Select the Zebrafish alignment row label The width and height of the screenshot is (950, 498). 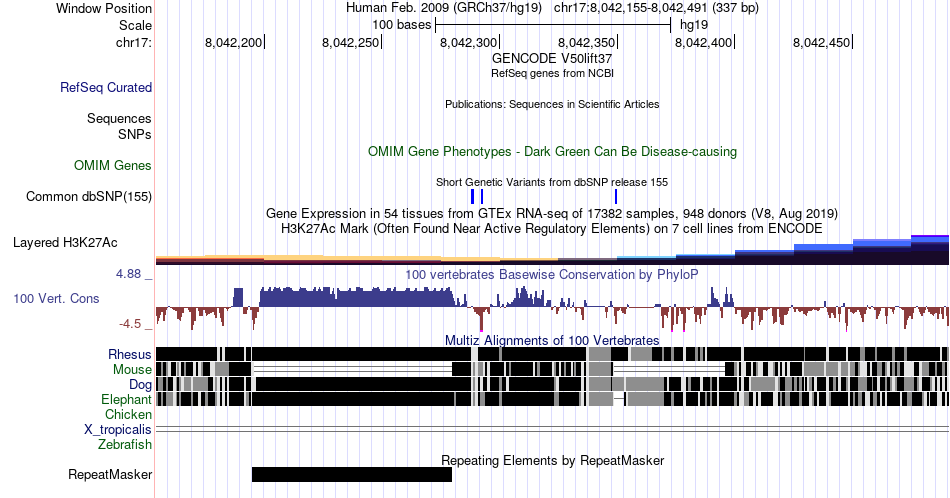tap(125, 444)
